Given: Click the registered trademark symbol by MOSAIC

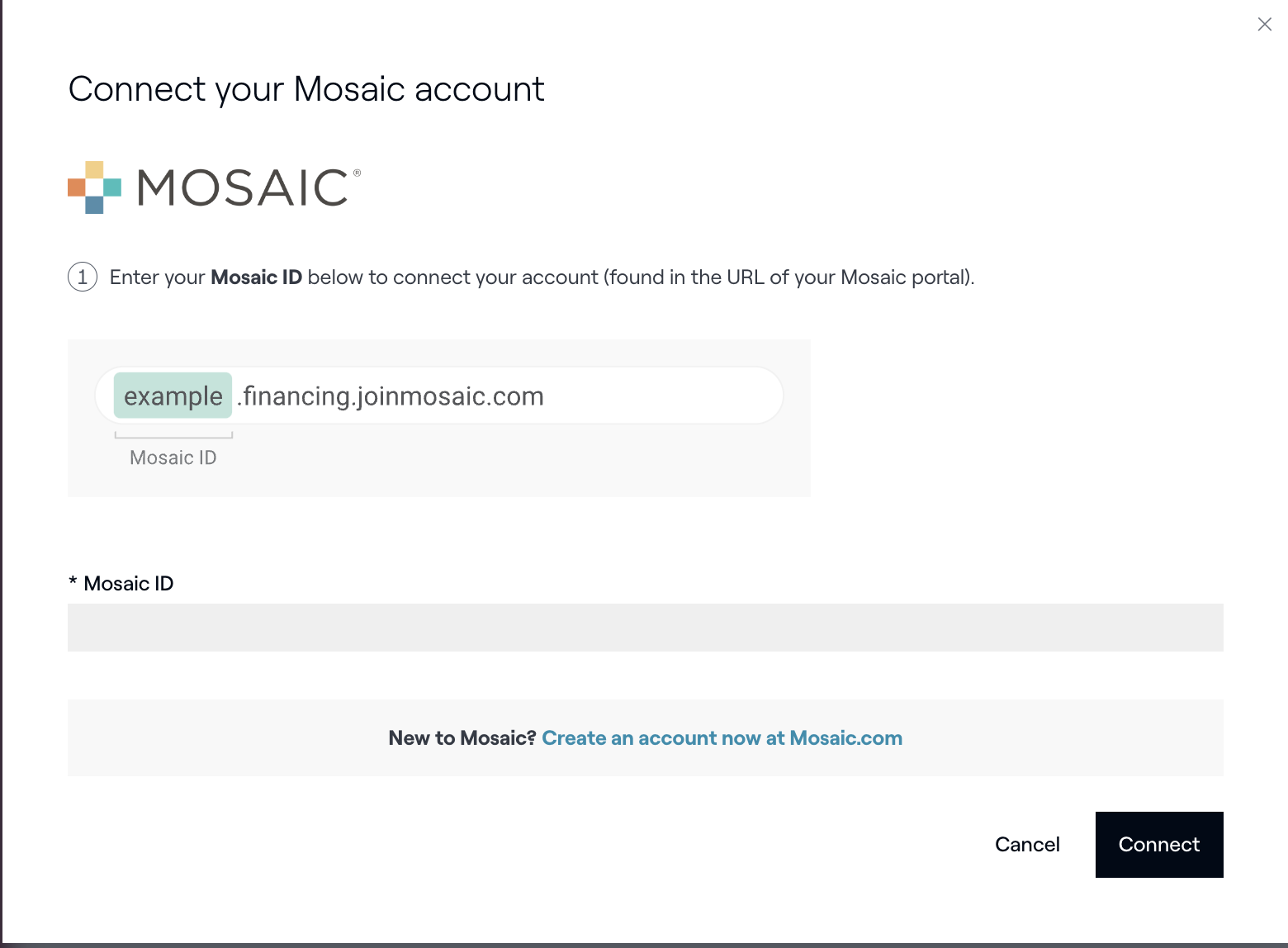Looking at the screenshot, I should pyautogui.click(x=357, y=173).
